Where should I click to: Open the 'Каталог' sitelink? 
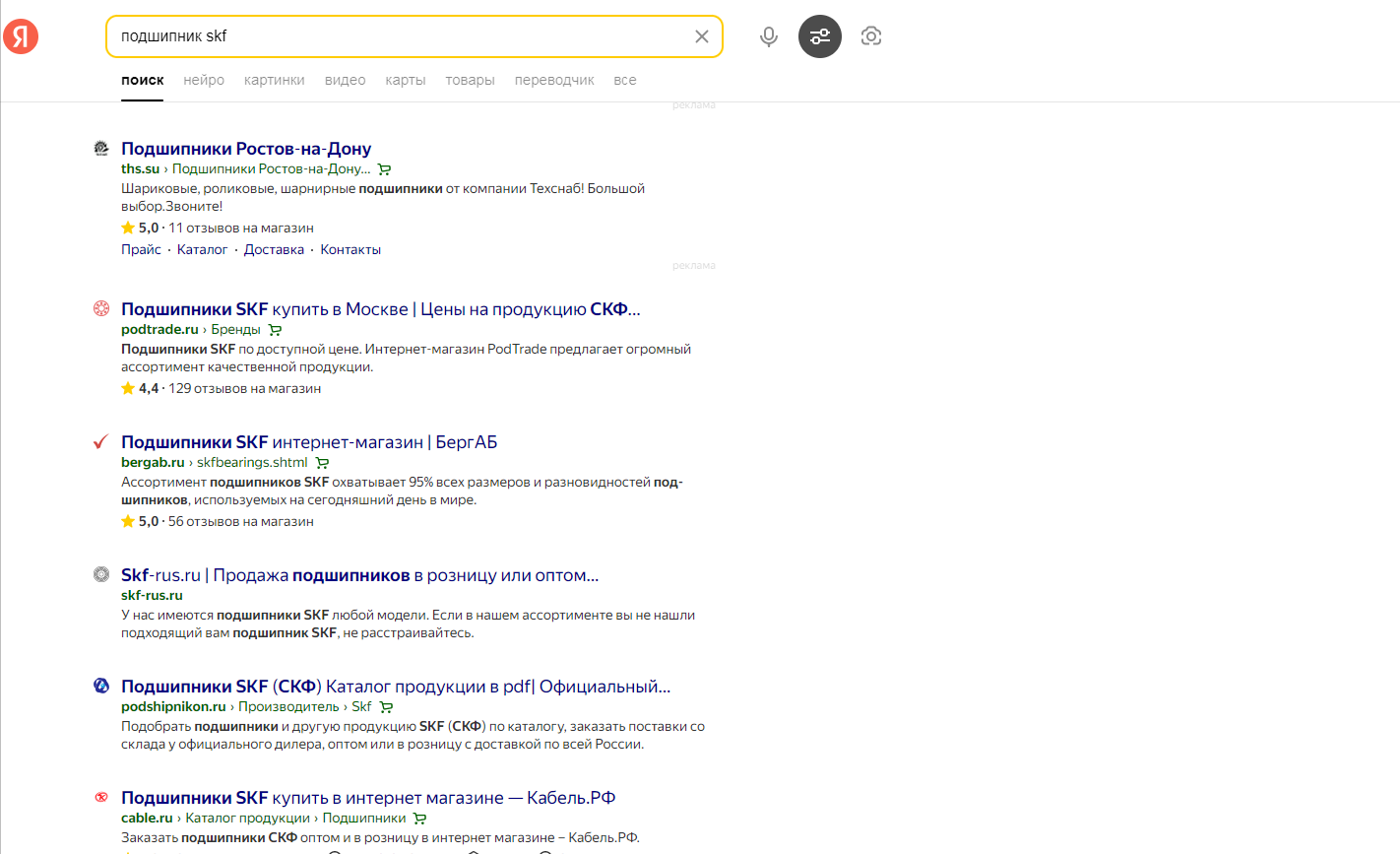[x=202, y=249]
